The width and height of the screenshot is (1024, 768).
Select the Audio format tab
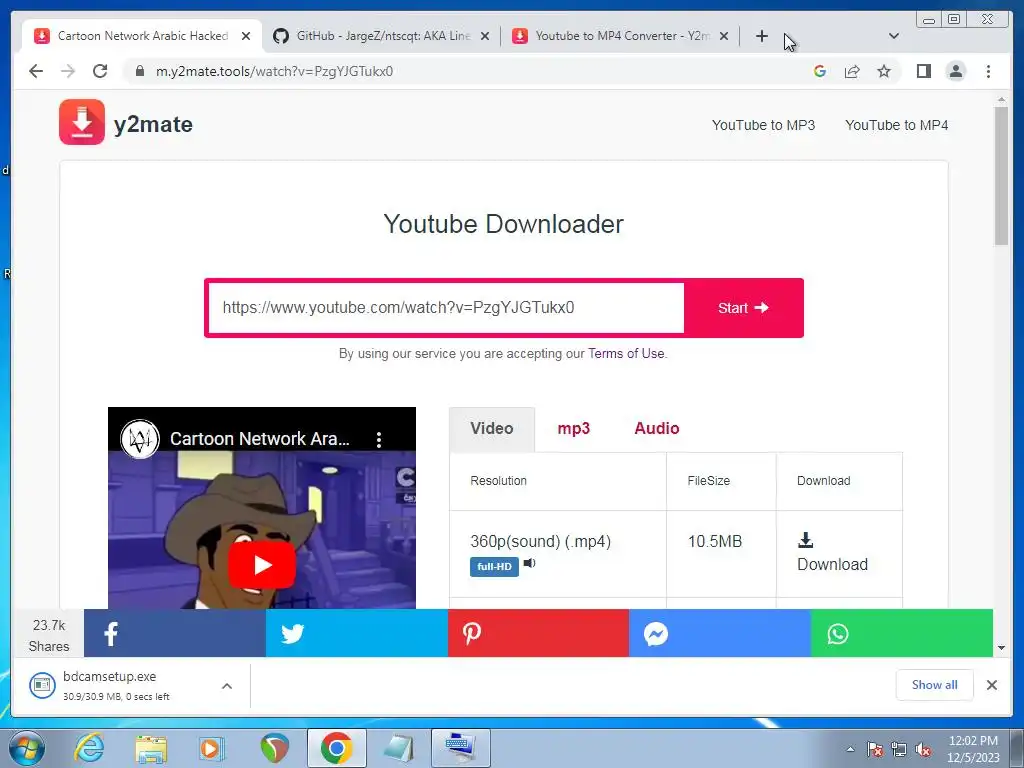657,428
